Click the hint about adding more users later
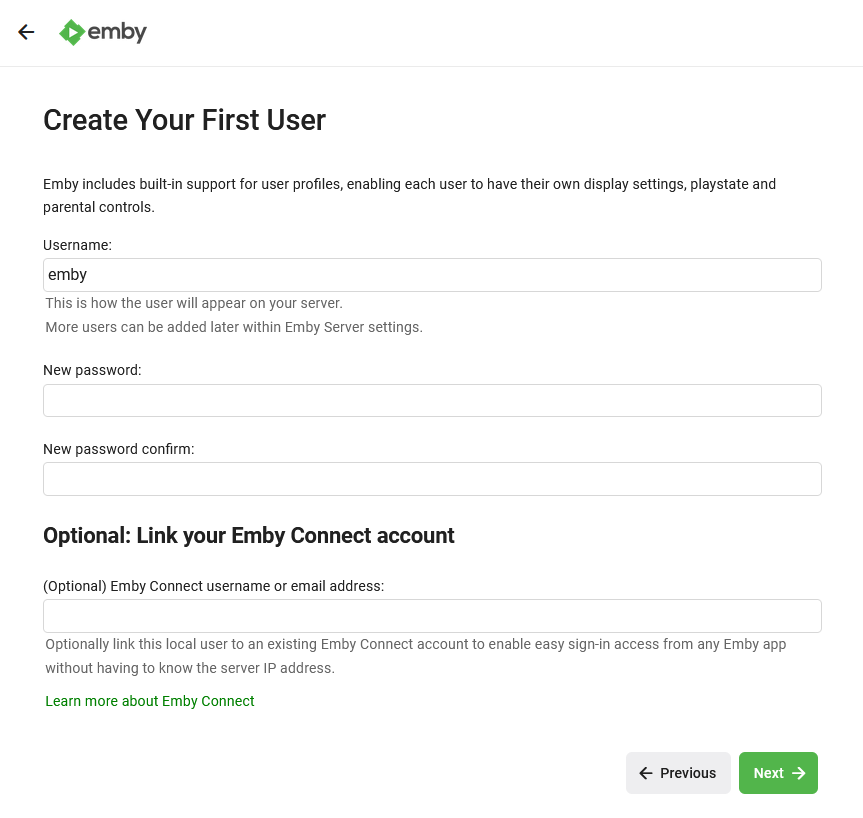The image size is (863, 818). (x=234, y=327)
